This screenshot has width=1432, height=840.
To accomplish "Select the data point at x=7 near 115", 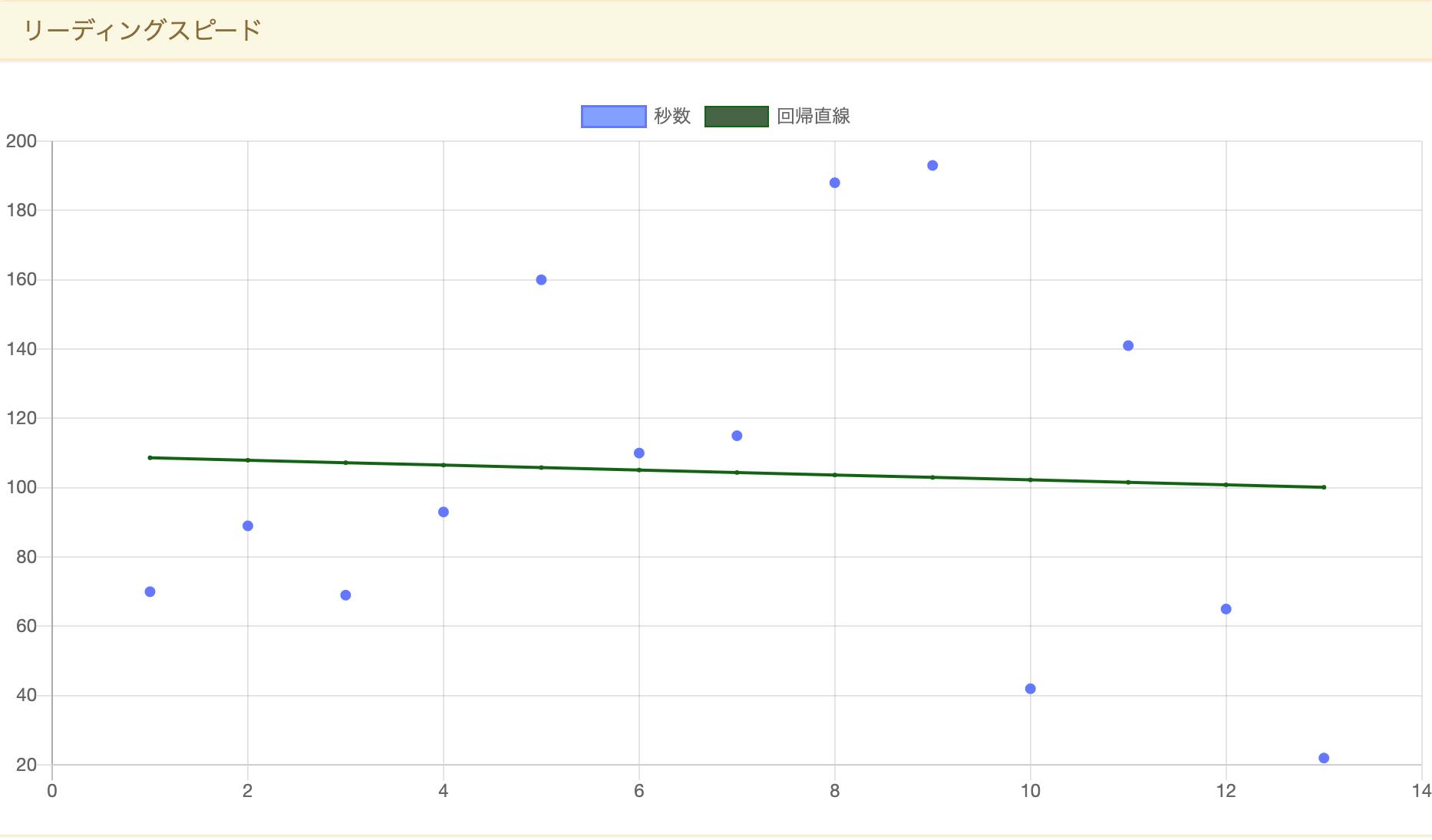I will [x=737, y=436].
